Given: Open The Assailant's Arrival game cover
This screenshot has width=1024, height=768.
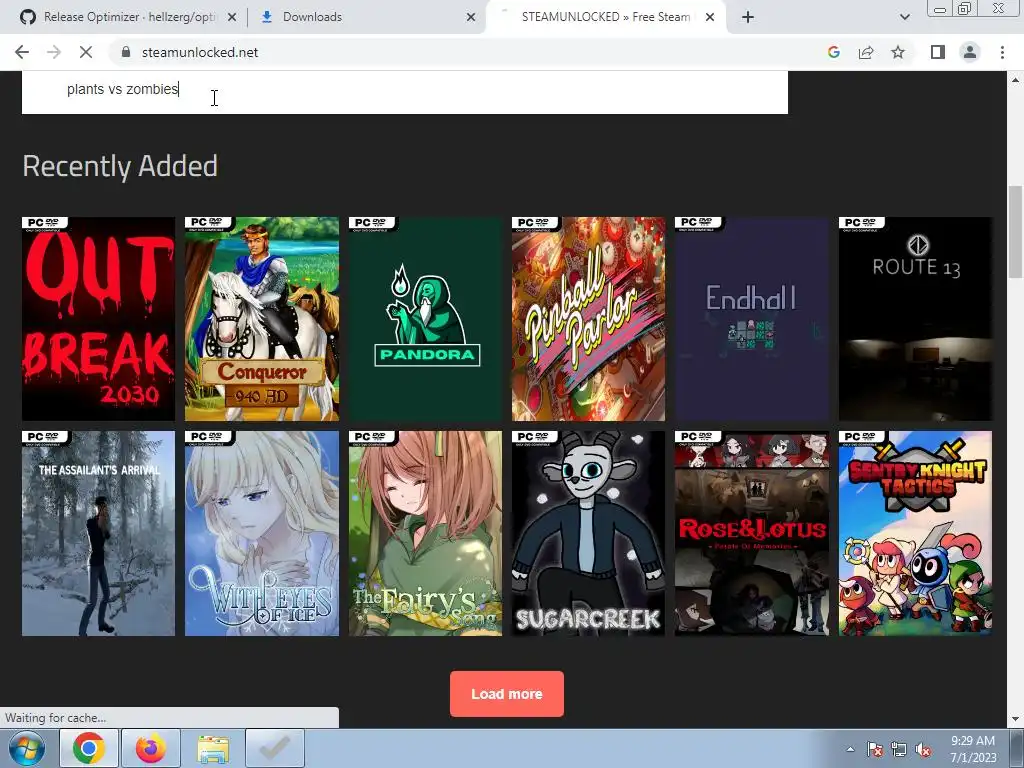Looking at the screenshot, I should pyautogui.click(x=99, y=533).
